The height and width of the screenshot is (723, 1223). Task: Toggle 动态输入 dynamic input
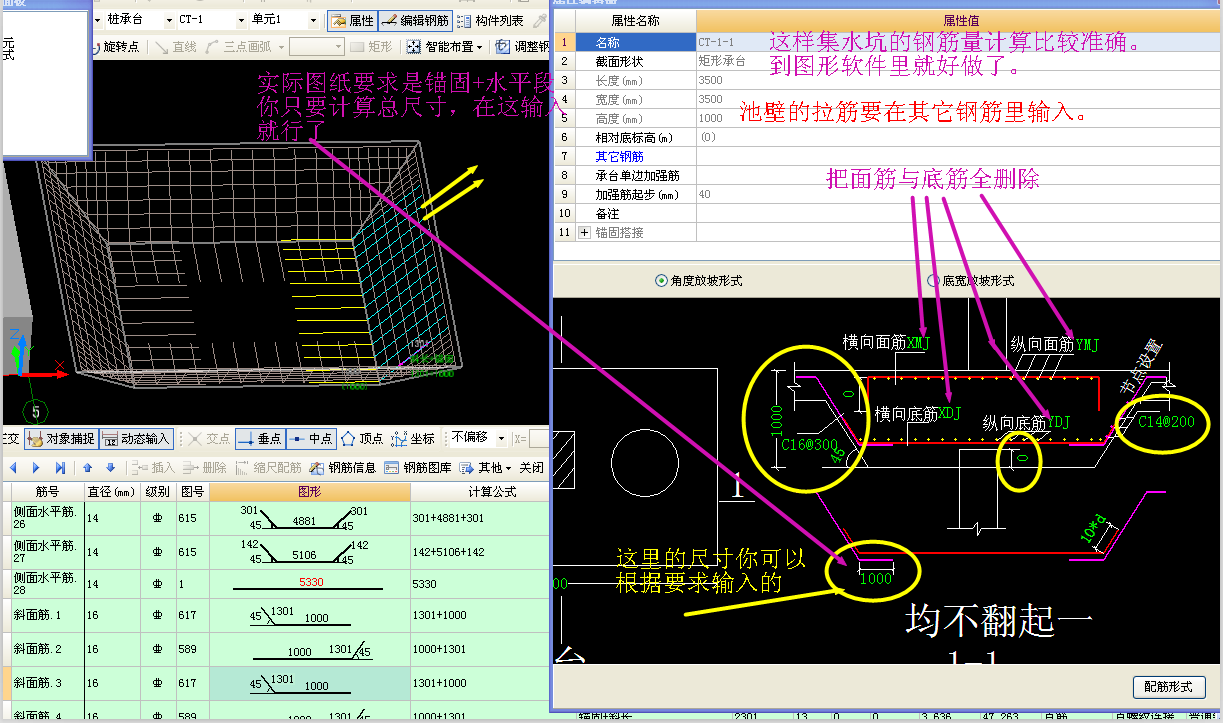(136, 438)
